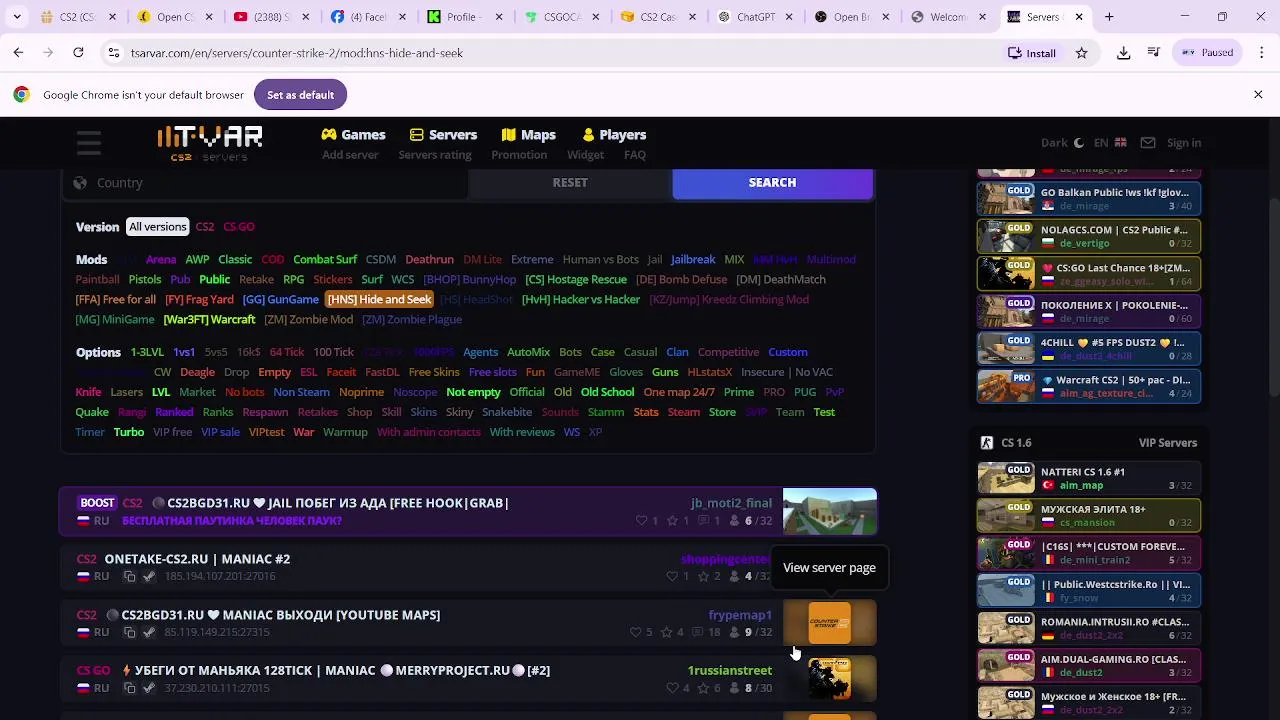The width and height of the screenshot is (1280, 720).
Task: Enable the Ranked option filter
Action: tap(174, 412)
